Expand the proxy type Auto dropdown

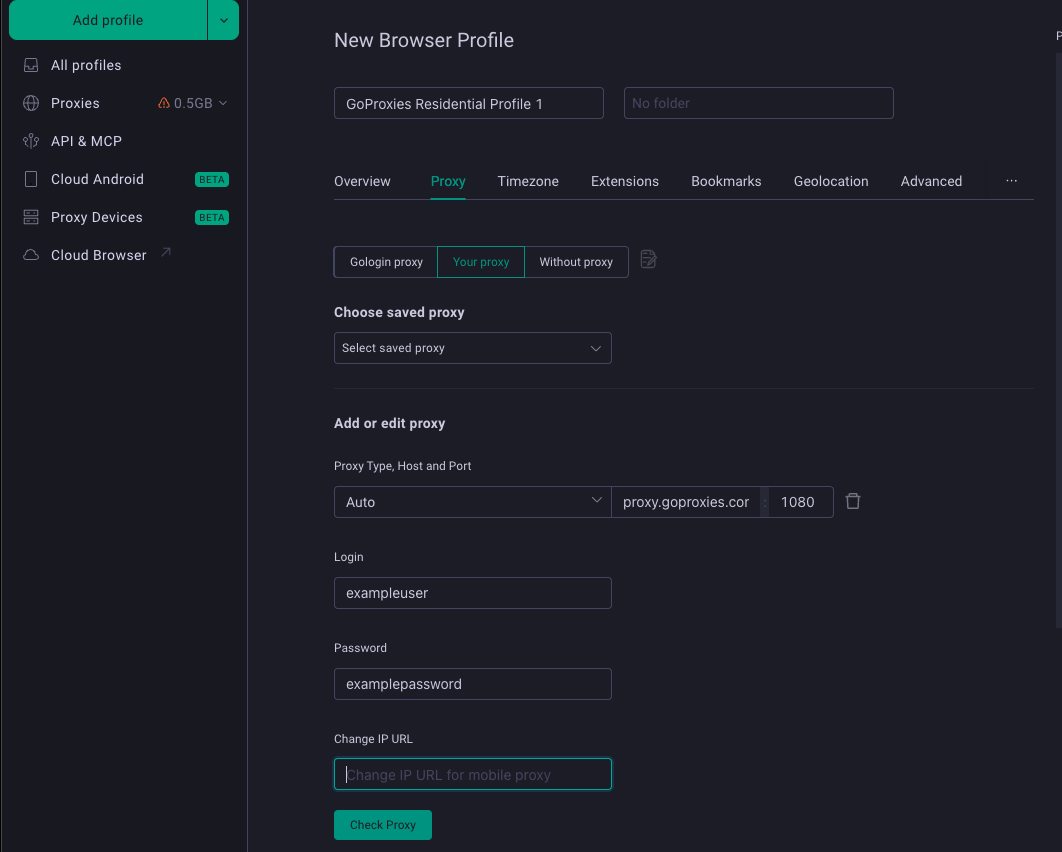point(472,502)
